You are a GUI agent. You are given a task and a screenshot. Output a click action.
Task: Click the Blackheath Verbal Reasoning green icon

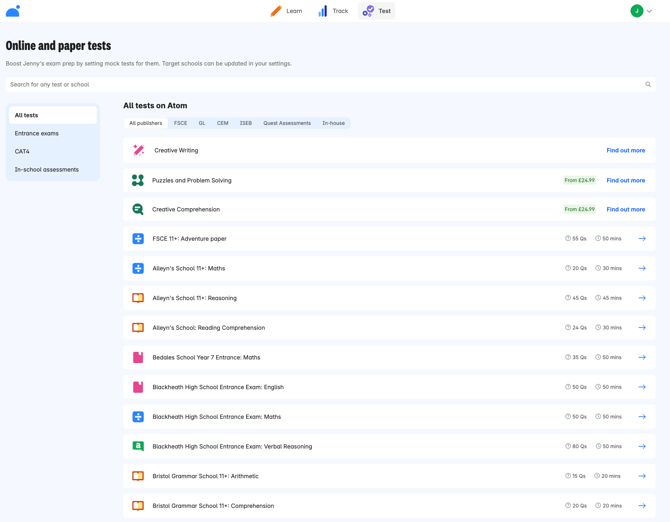point(138,446)
